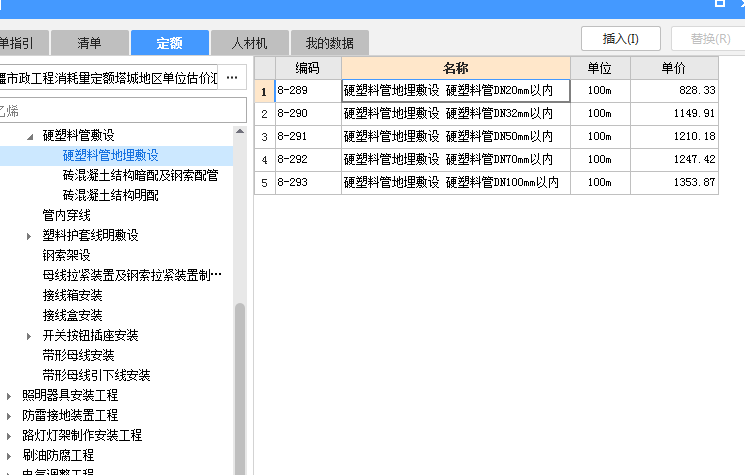This screenshot has height=475, width=745.
Task: Click the tree scrollbar up arrow
Action: 240,132
